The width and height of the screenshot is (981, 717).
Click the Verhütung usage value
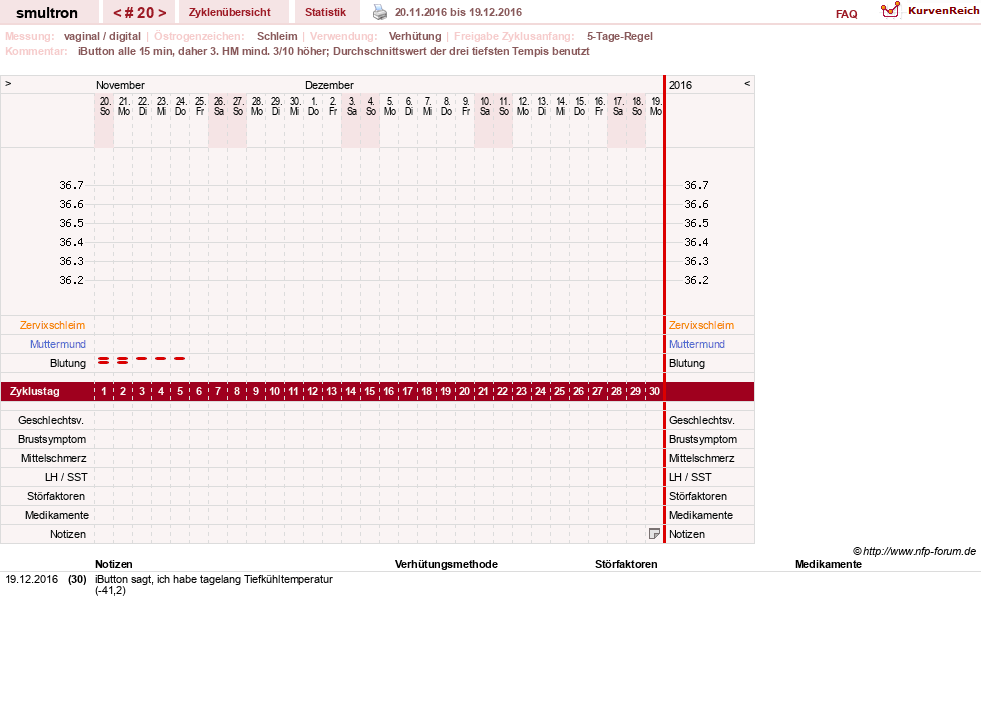415,36
